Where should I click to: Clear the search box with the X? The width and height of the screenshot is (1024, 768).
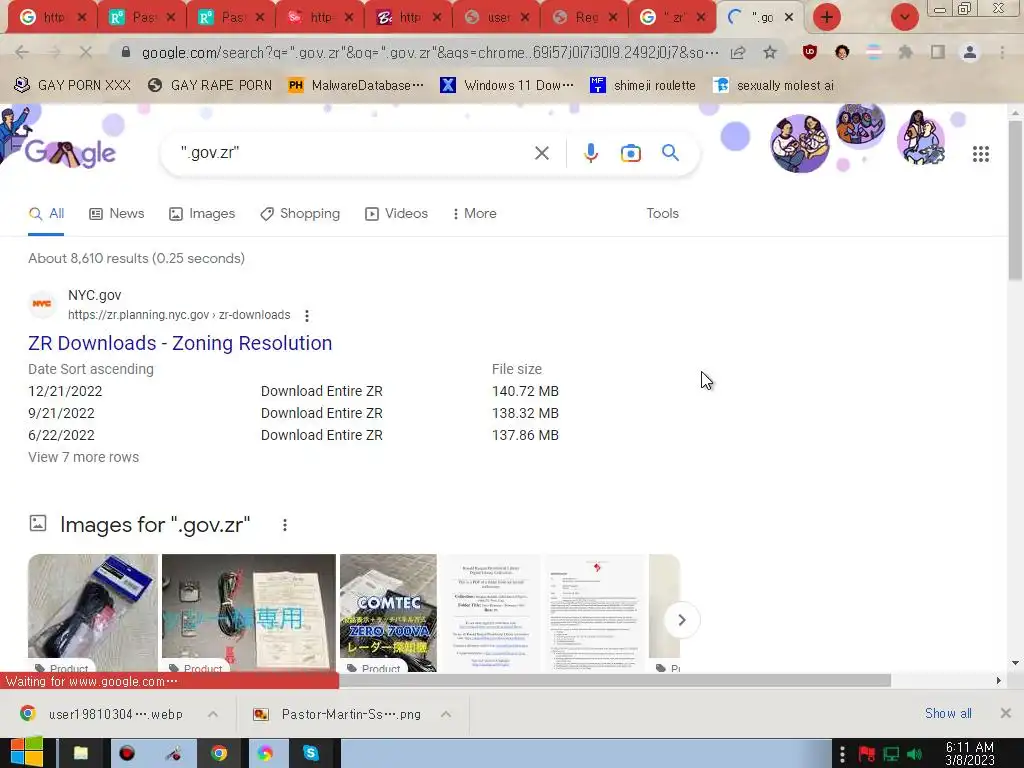pyautogui.click(x=541, y=153)
